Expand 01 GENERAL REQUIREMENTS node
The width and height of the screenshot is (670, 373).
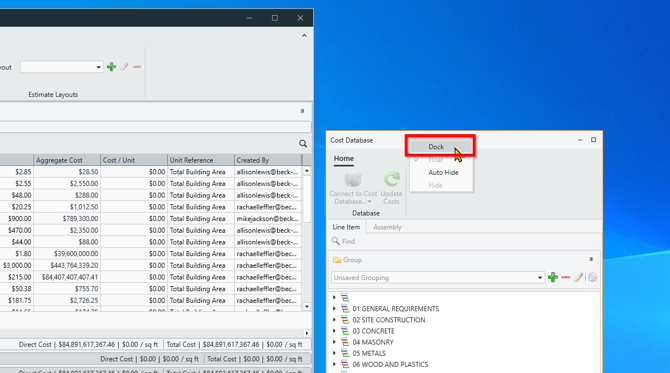tap(334, 308)
